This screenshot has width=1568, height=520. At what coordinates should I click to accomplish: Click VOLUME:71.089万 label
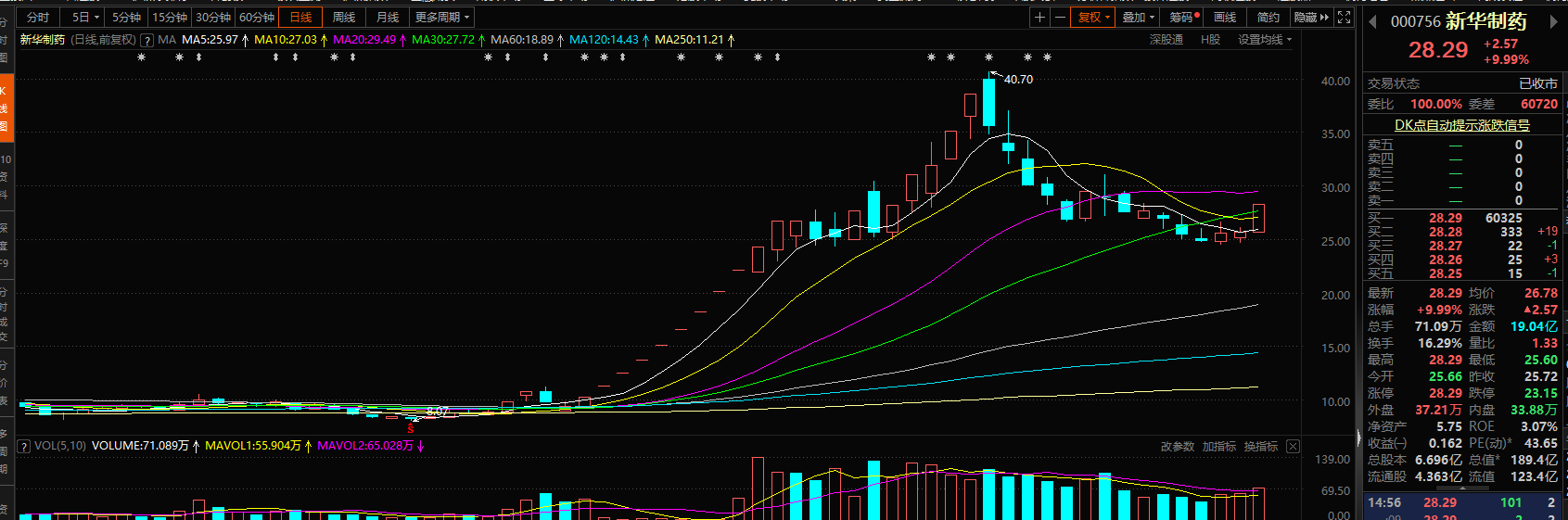pos(140,446)
